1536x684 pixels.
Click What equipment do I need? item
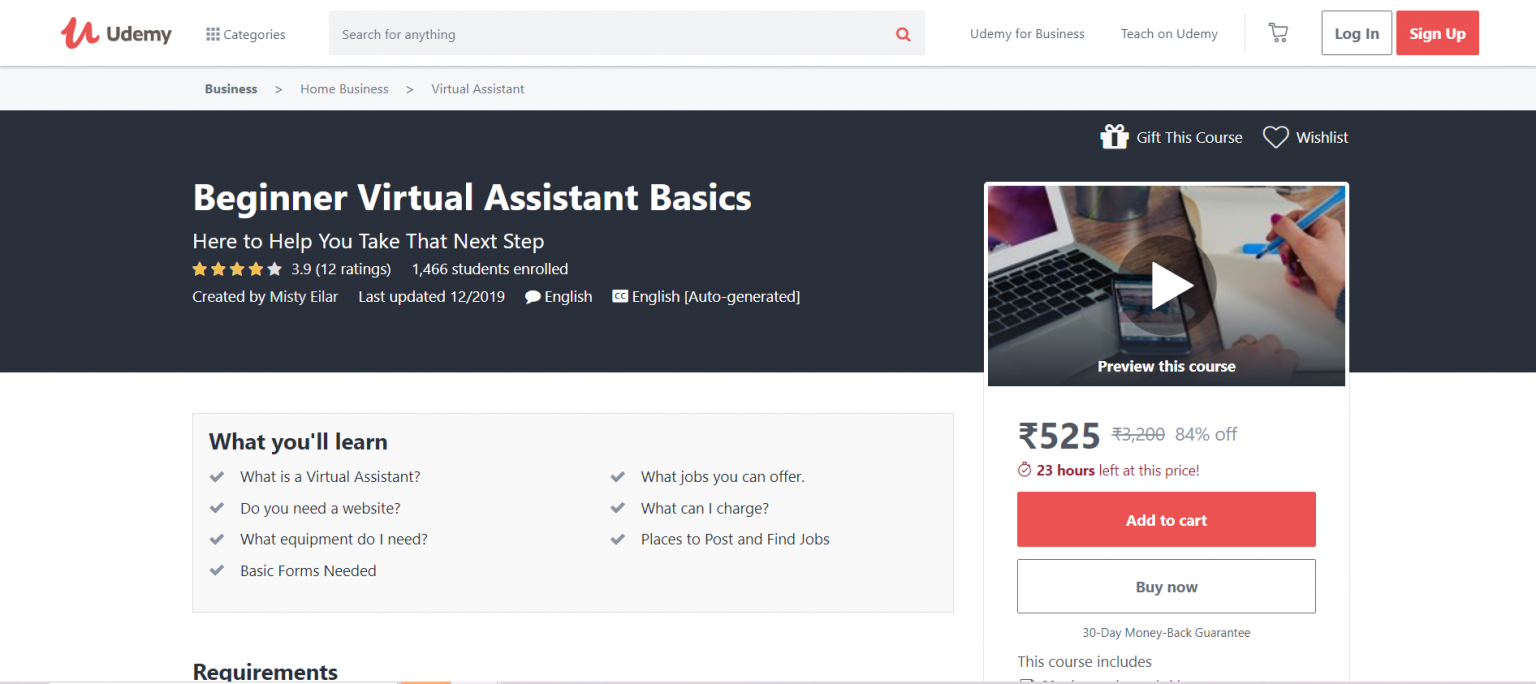[x=334, y=539]
